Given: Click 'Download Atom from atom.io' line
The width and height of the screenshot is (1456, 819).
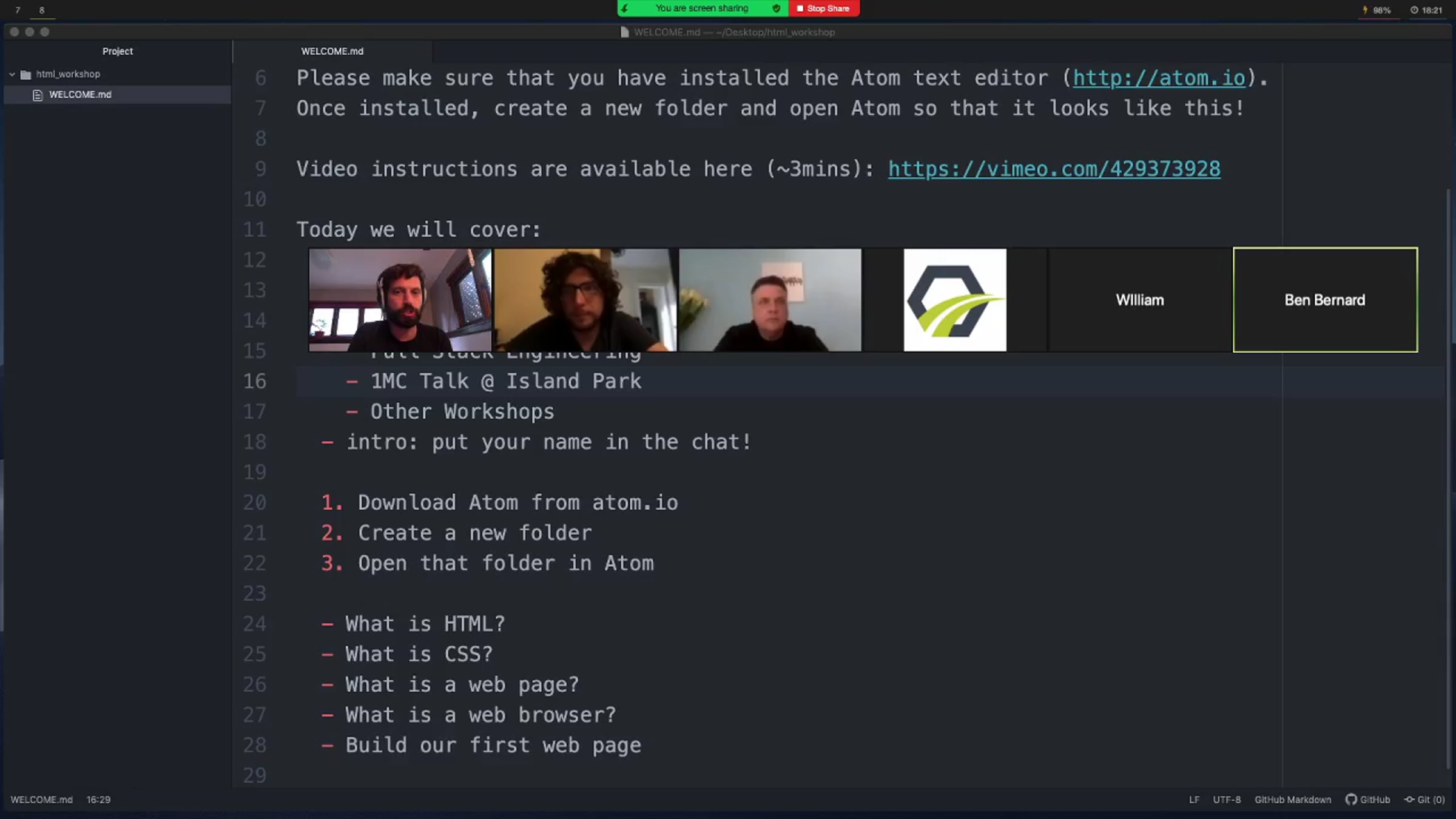Looking at the screenshot, I should click(x=518, y=503).
